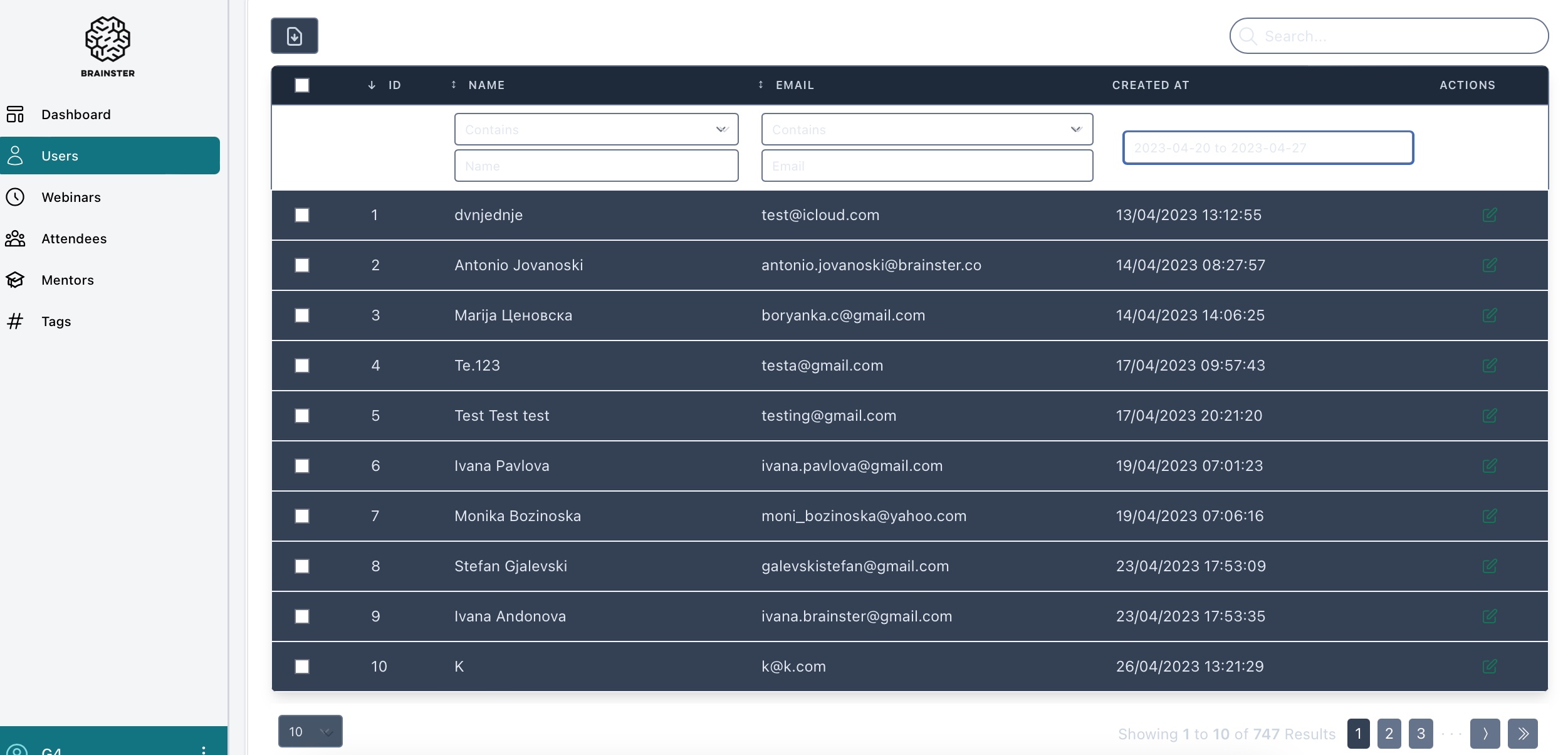
Task: Navigate to Mentors section
Action: click(x=68, y=280)
